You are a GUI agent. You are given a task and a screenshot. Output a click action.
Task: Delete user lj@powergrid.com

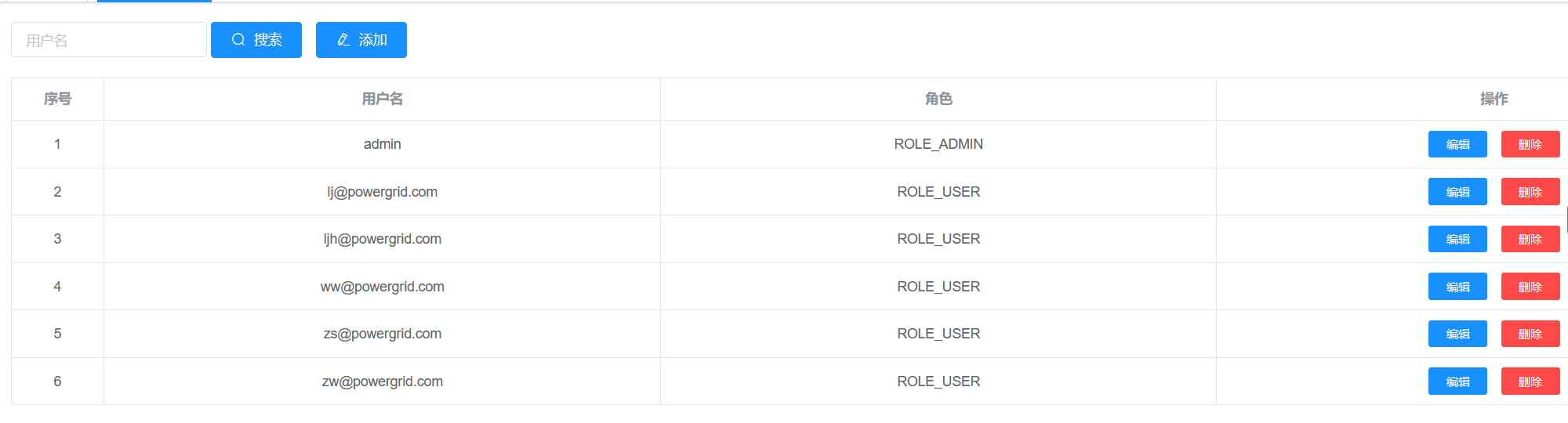(1530, 192)
